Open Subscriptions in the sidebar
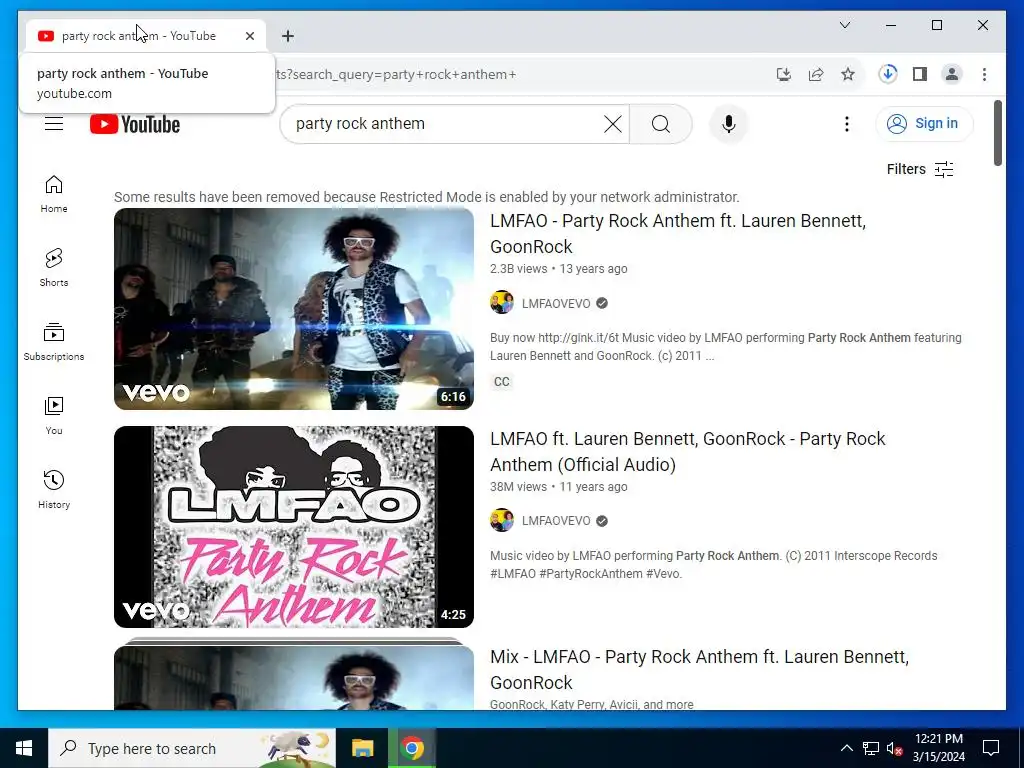Screen dimensions: 1024x768 point(54,342)
